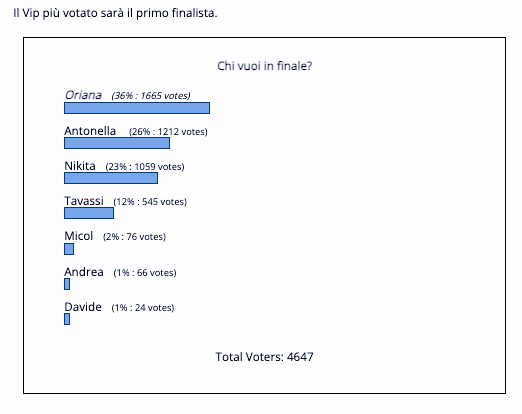Click the 1665 votes count for Oriana
This screenshot has width=522, height=414.
tap(164, 96)
